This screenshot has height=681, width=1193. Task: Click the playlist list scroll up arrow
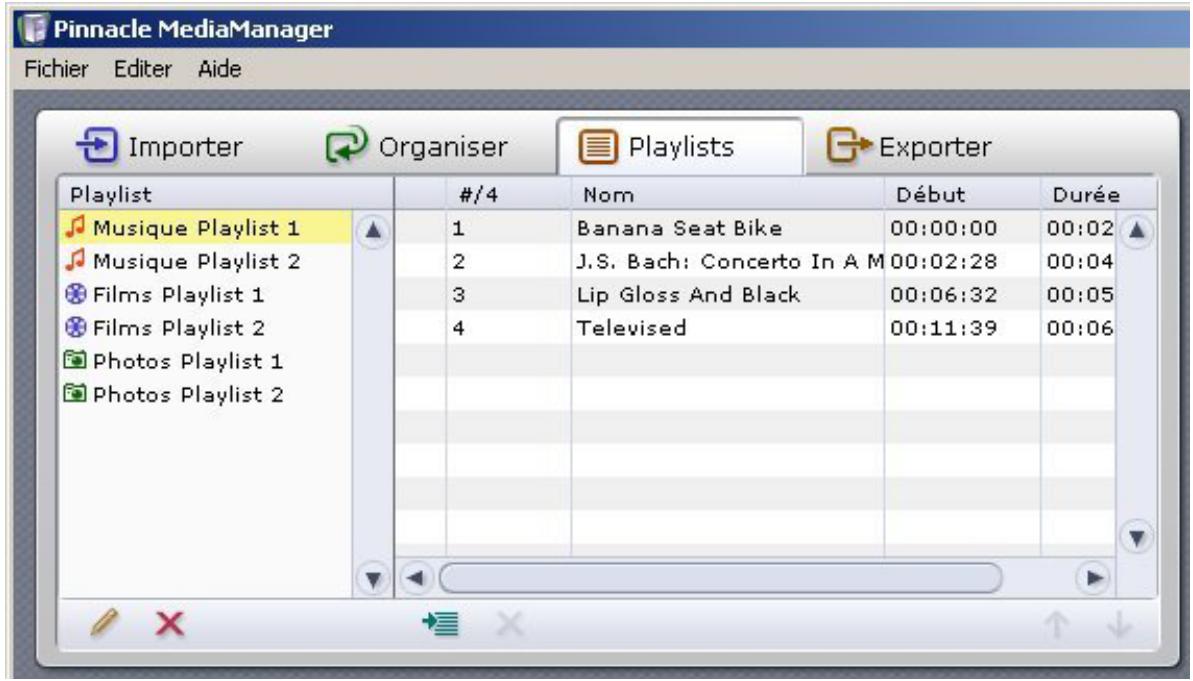click(373, 231)
